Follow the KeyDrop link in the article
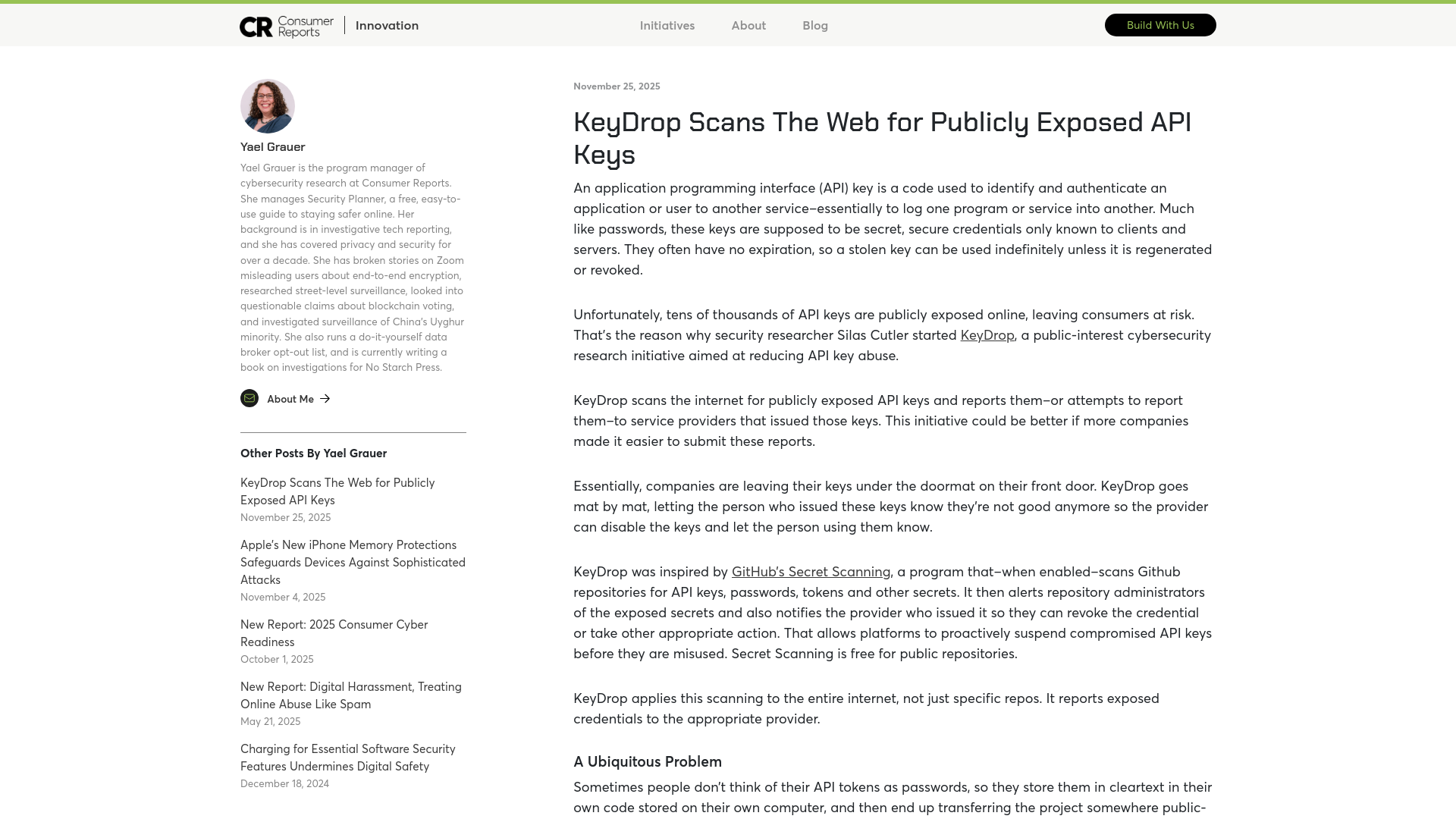 986,334
